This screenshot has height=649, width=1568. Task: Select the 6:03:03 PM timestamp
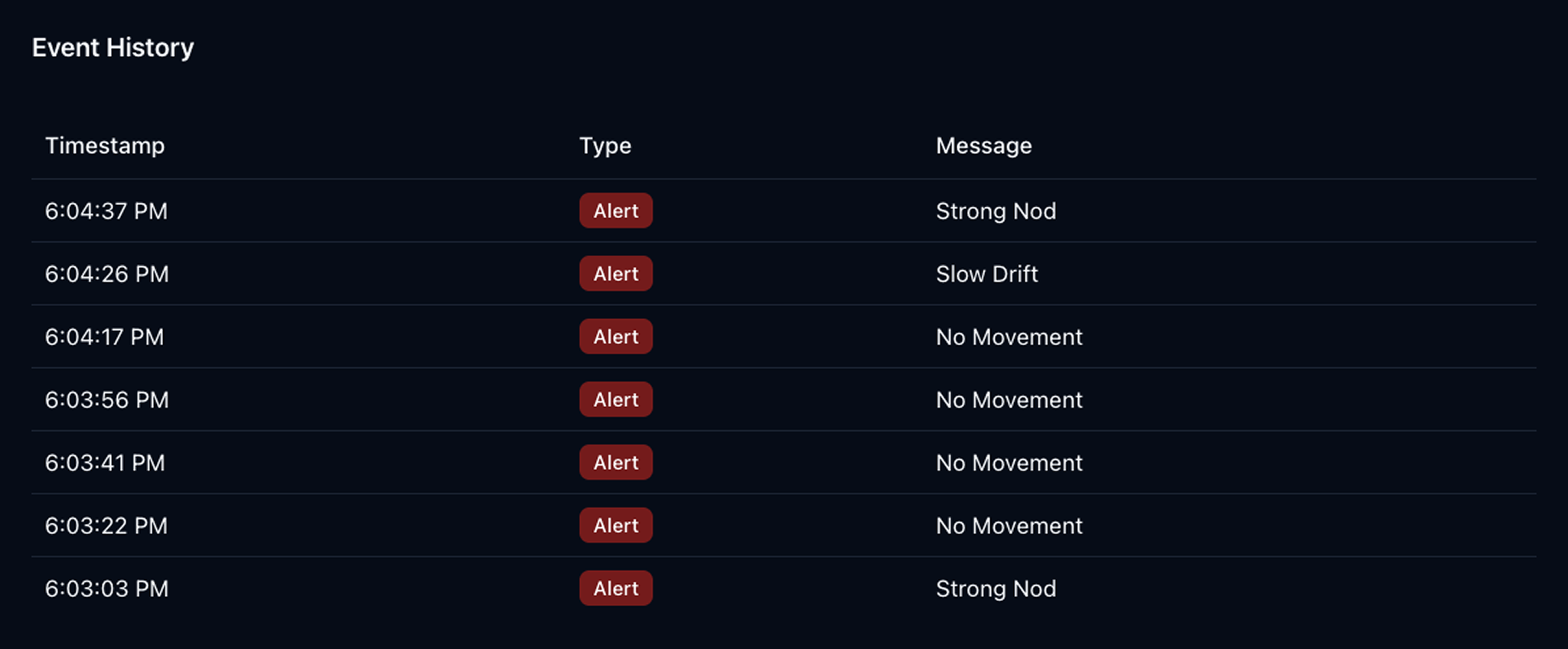(106, 589)
